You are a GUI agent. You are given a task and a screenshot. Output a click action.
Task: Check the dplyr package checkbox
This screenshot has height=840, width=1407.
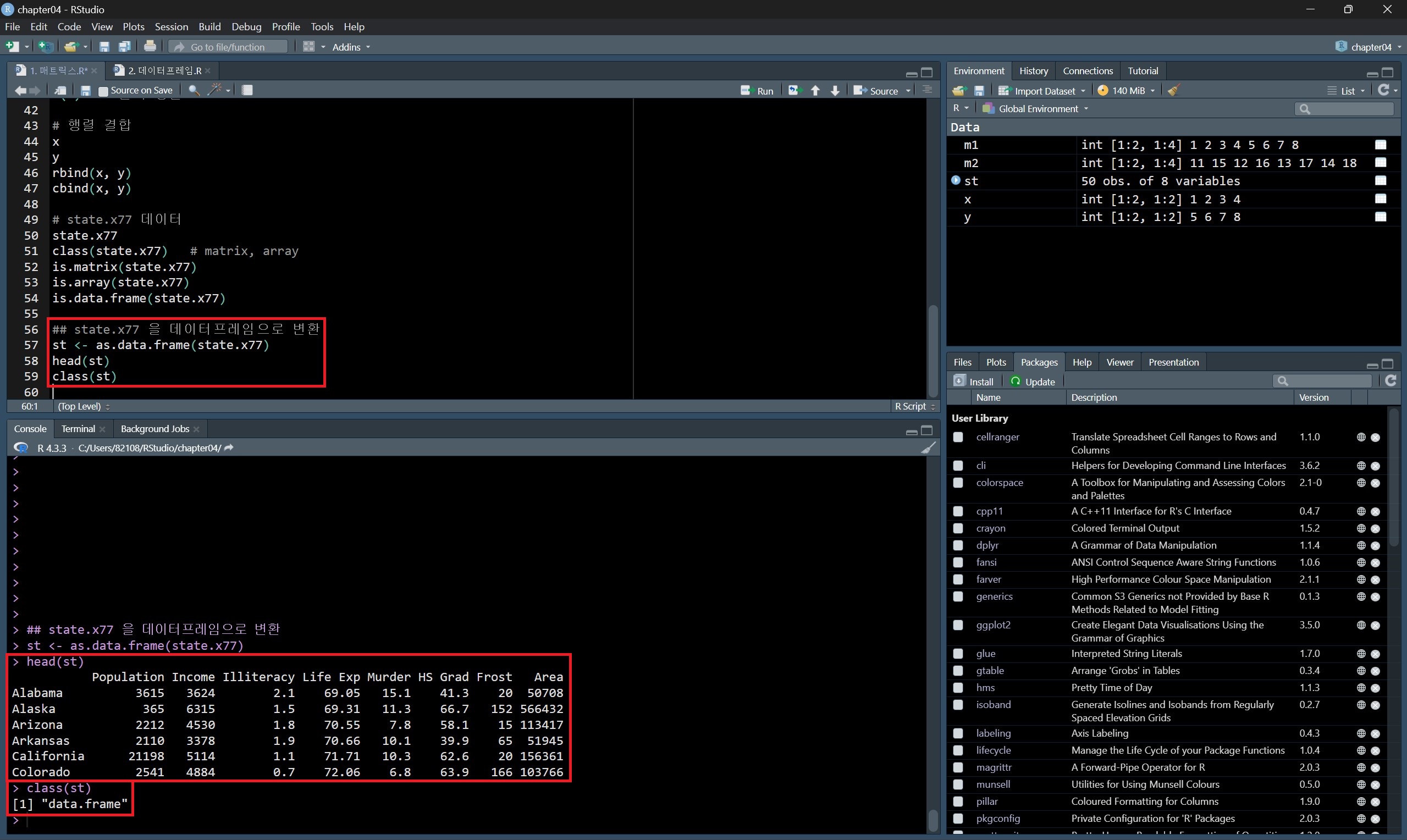(x=958, y=545)
